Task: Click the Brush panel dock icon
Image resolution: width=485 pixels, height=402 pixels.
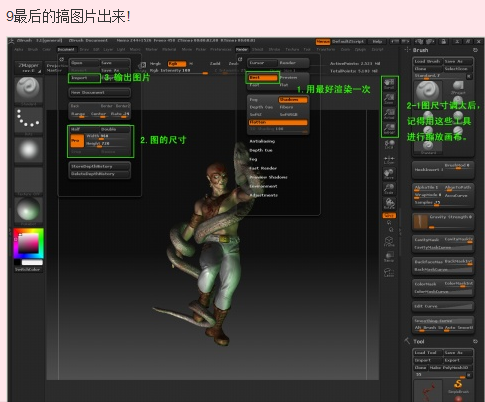Action: click(475, 50)
